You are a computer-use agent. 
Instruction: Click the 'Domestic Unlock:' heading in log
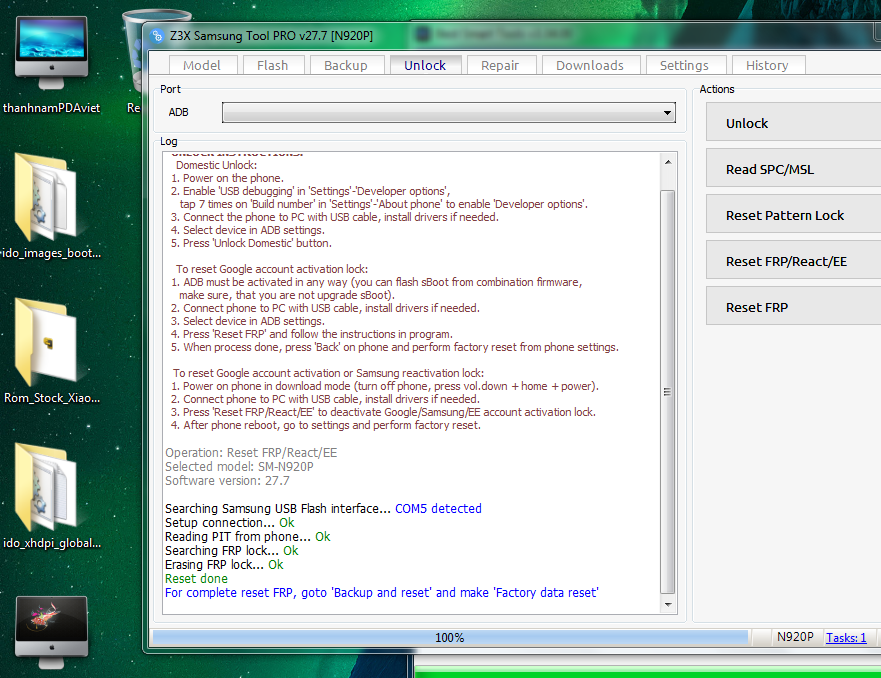(x=216, y=165)
